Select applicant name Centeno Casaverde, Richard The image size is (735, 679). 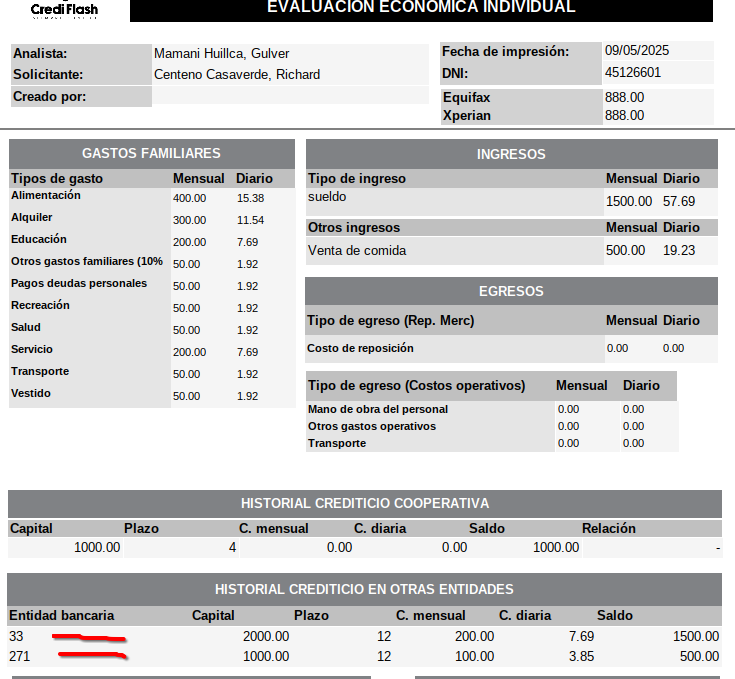click(x=237, y=74)
